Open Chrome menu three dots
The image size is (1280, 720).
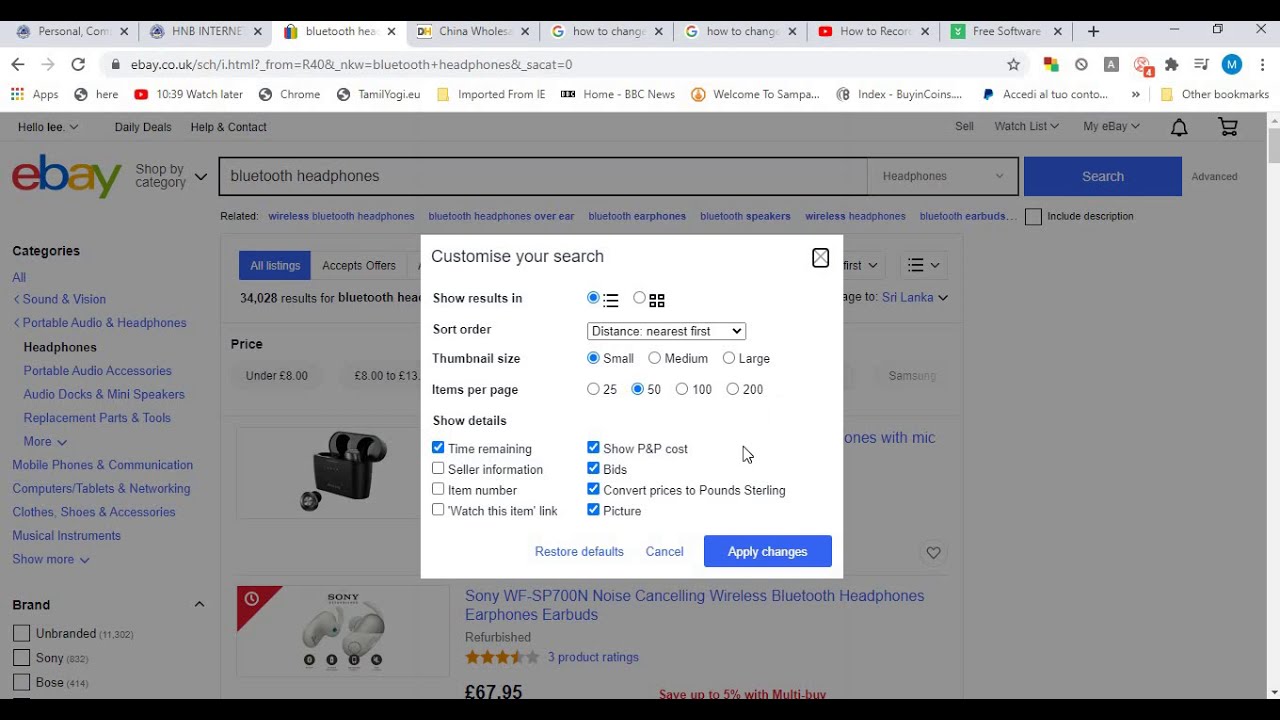[1261, 64]
